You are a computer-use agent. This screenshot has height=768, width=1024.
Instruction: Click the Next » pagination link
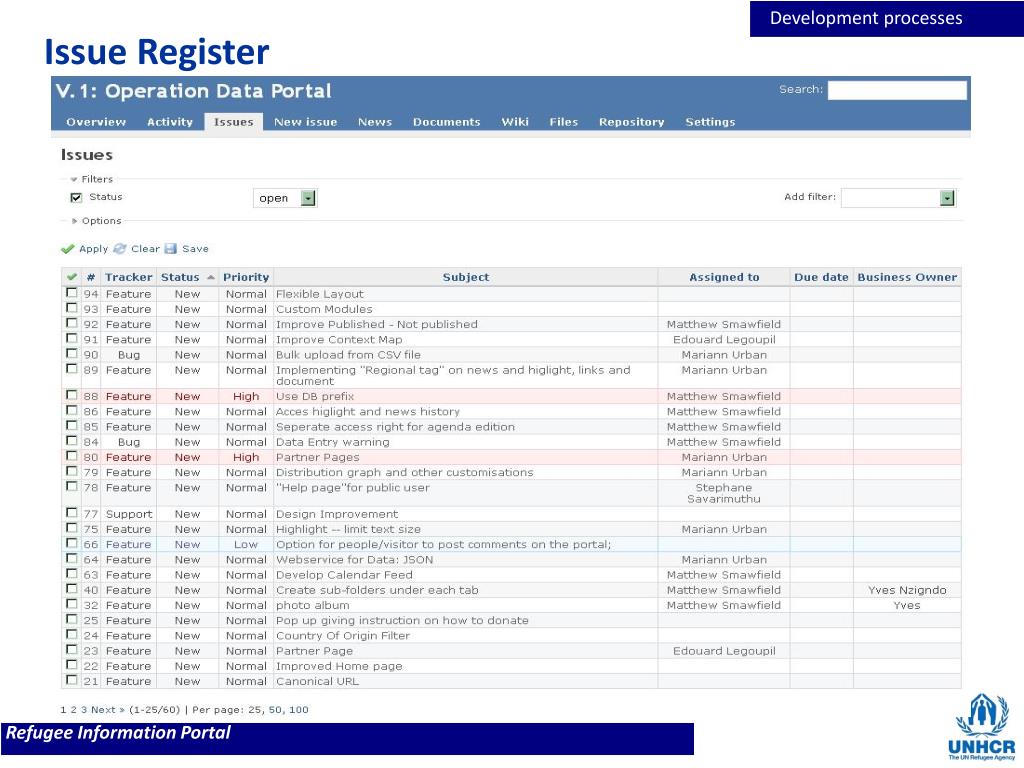[x=109, y=710]
